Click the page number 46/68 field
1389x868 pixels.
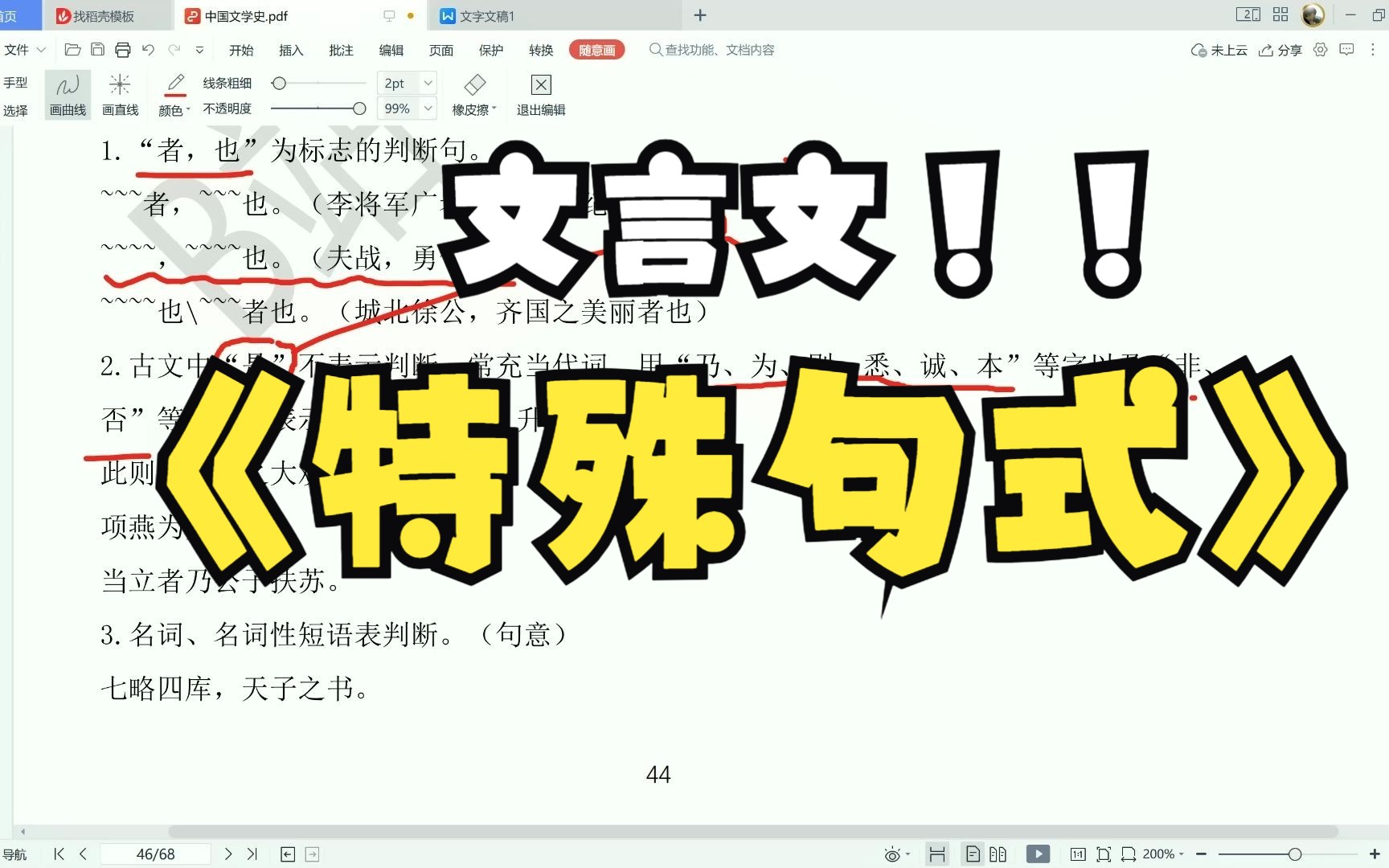155,854
